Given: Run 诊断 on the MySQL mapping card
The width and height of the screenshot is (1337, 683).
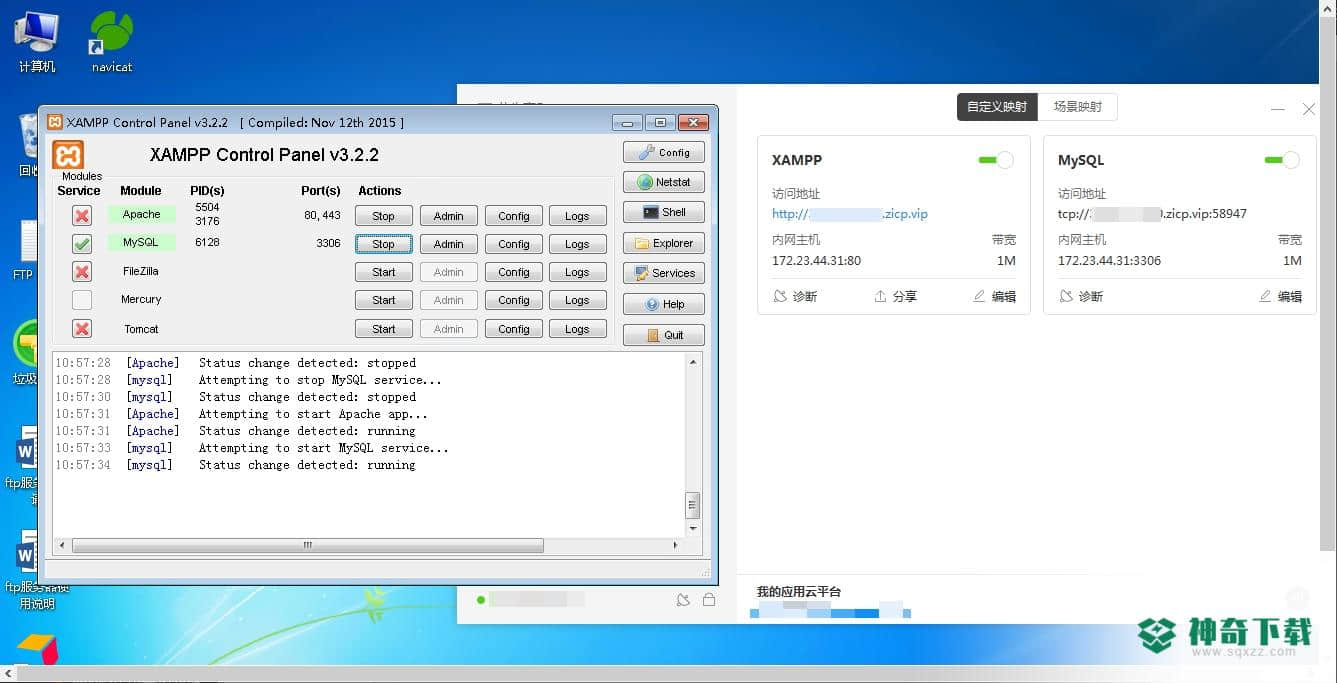Looking at the screenshot, I should click(1081, 296).
